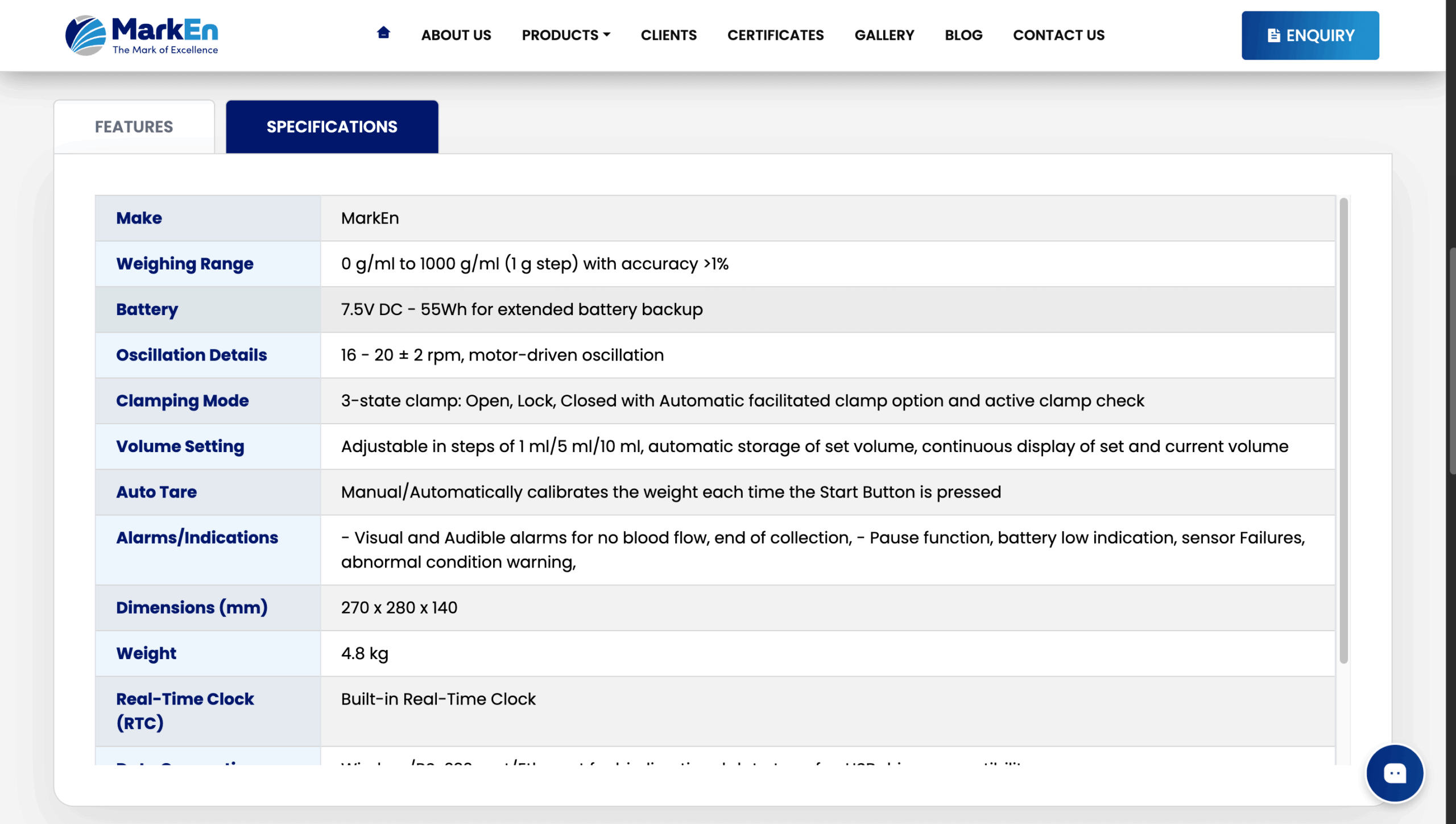Open the Certificates page
Viewport: 1456px width, 824px height.
coord(775,35)
